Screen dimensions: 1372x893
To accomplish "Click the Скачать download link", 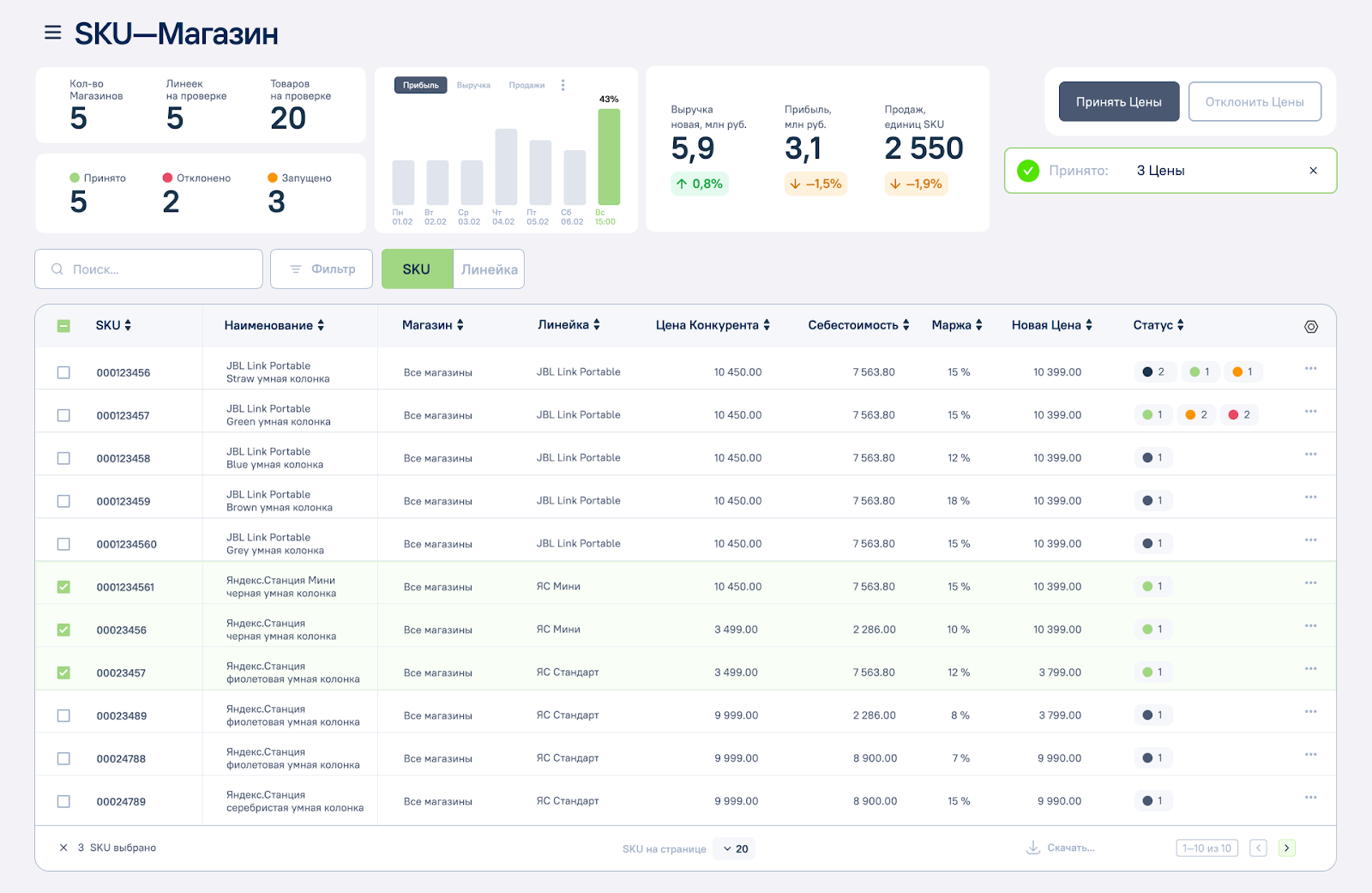I will (1071, 848).
